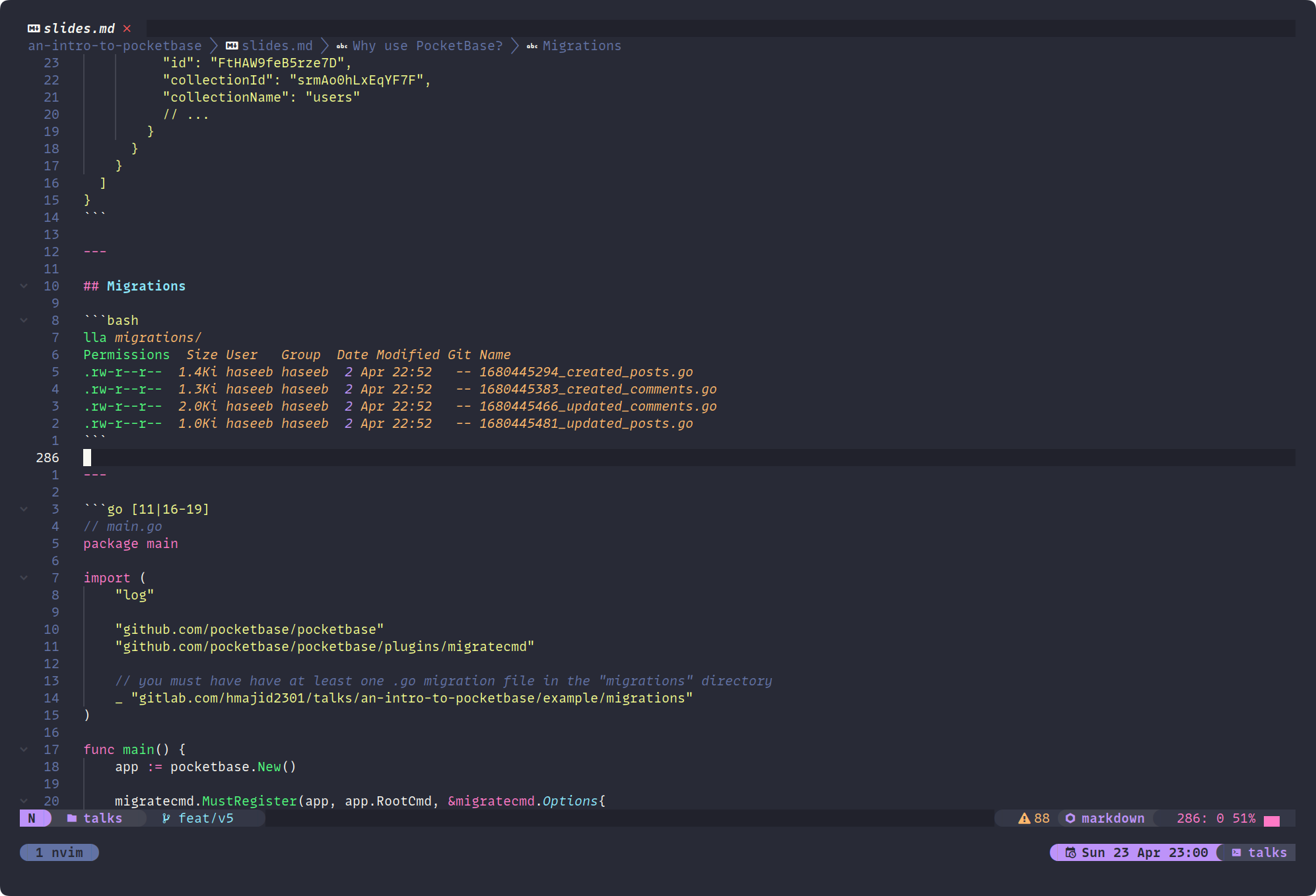Click 1680445466_updated_comments.go filename
This screenshot has height=896, width=1316.
[x=598, y=406]
